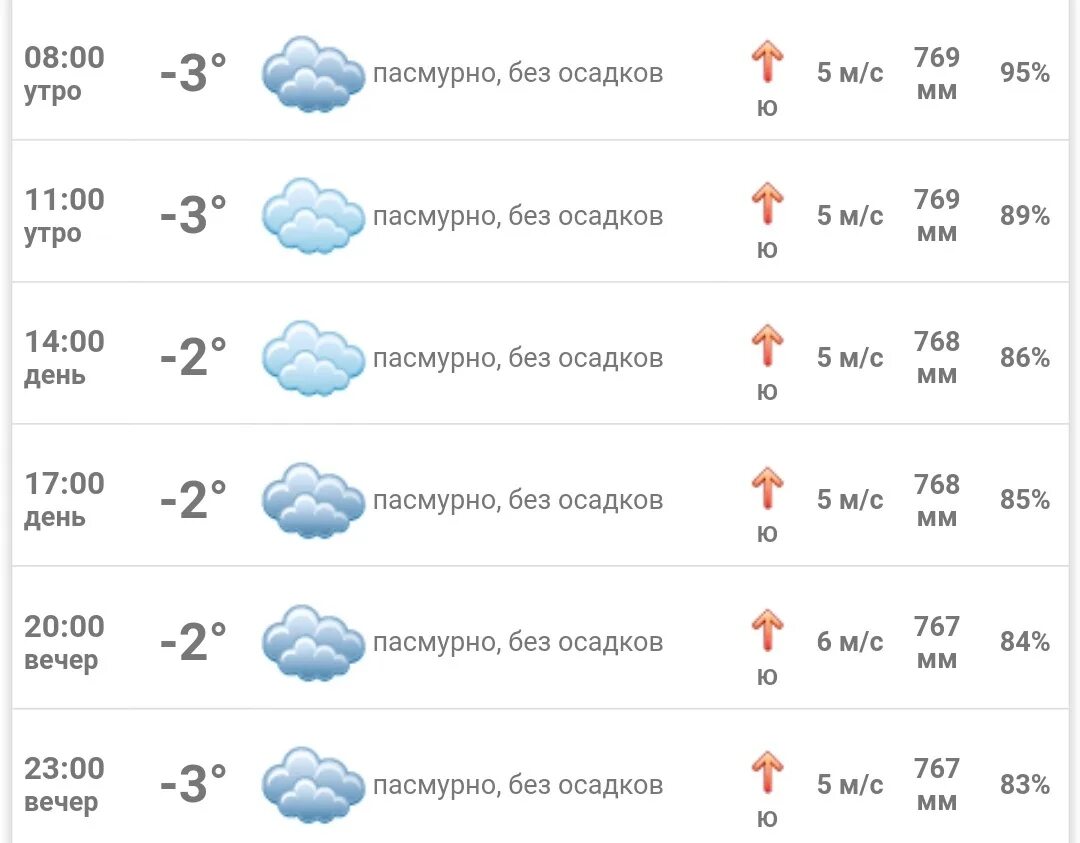Click the cloud icon in the 14:00 row

pyautogui.click(x=313, y=358)
